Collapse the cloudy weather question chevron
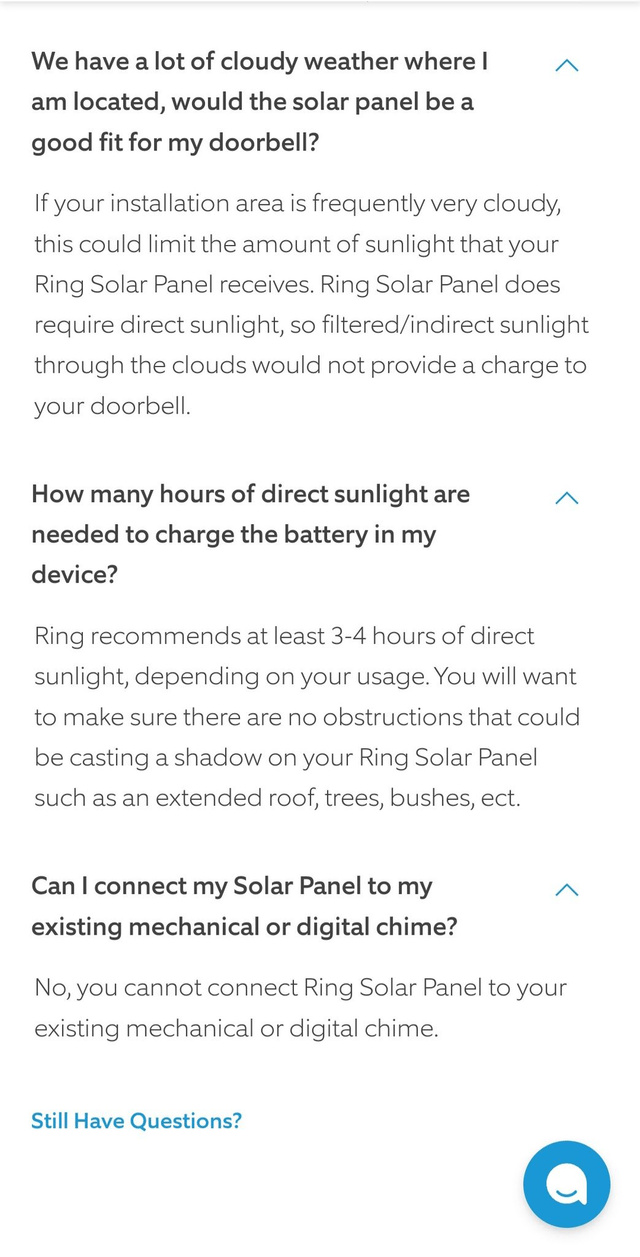 pos(566,66)
